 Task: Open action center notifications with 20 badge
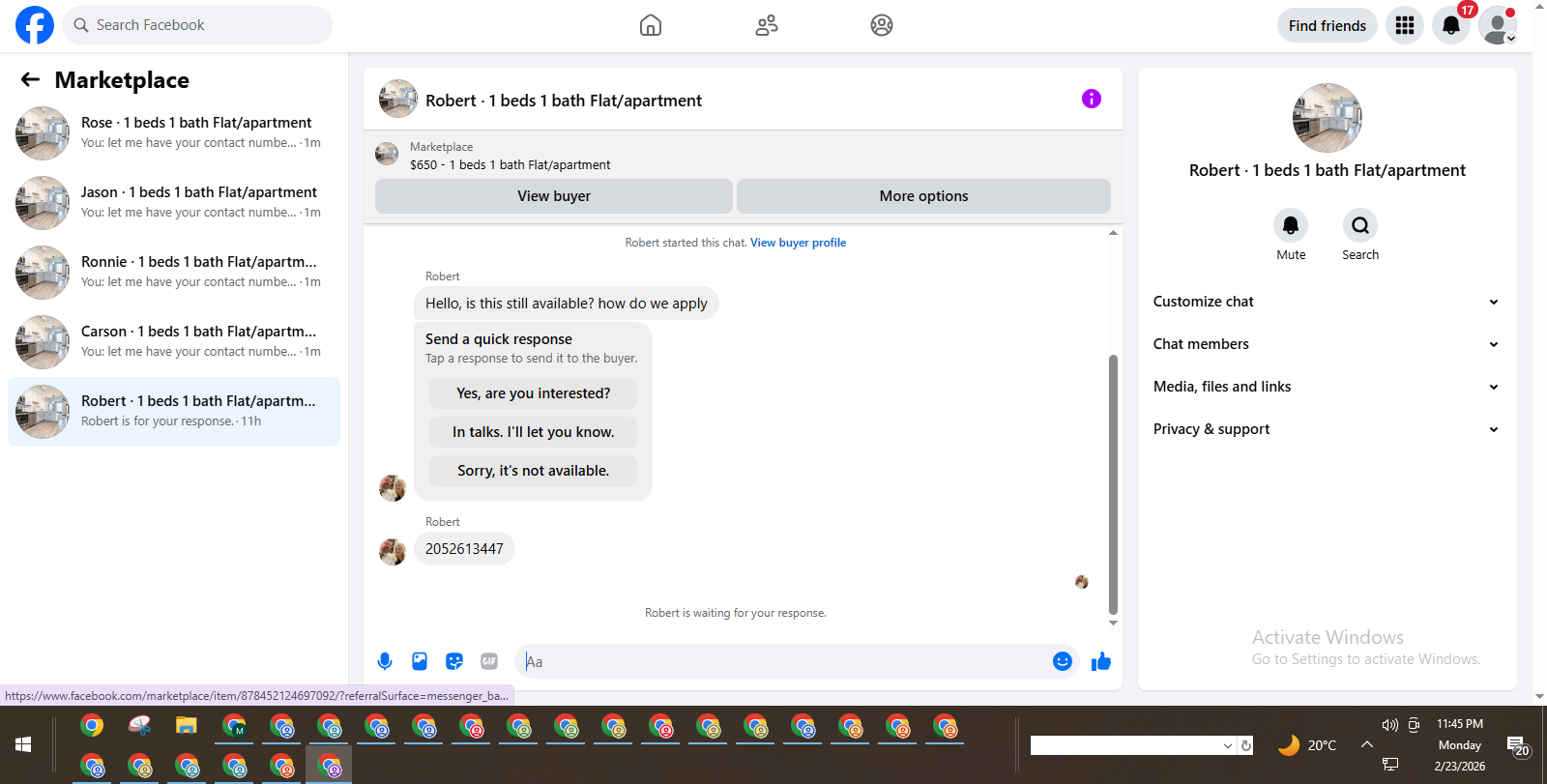(1518, 745)
